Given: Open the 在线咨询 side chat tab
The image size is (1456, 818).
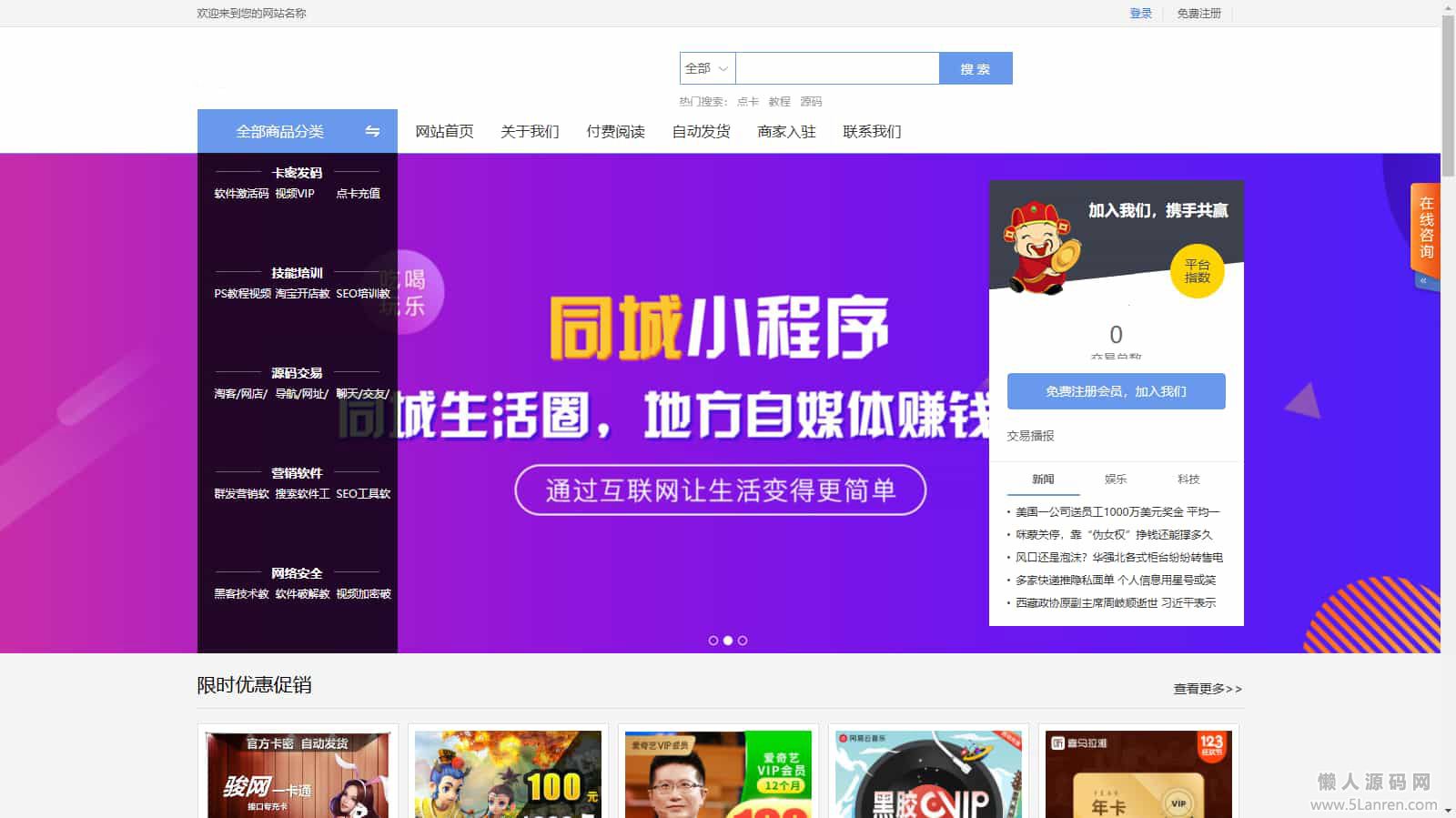Looking at the screenshot, I should 1426,227.
